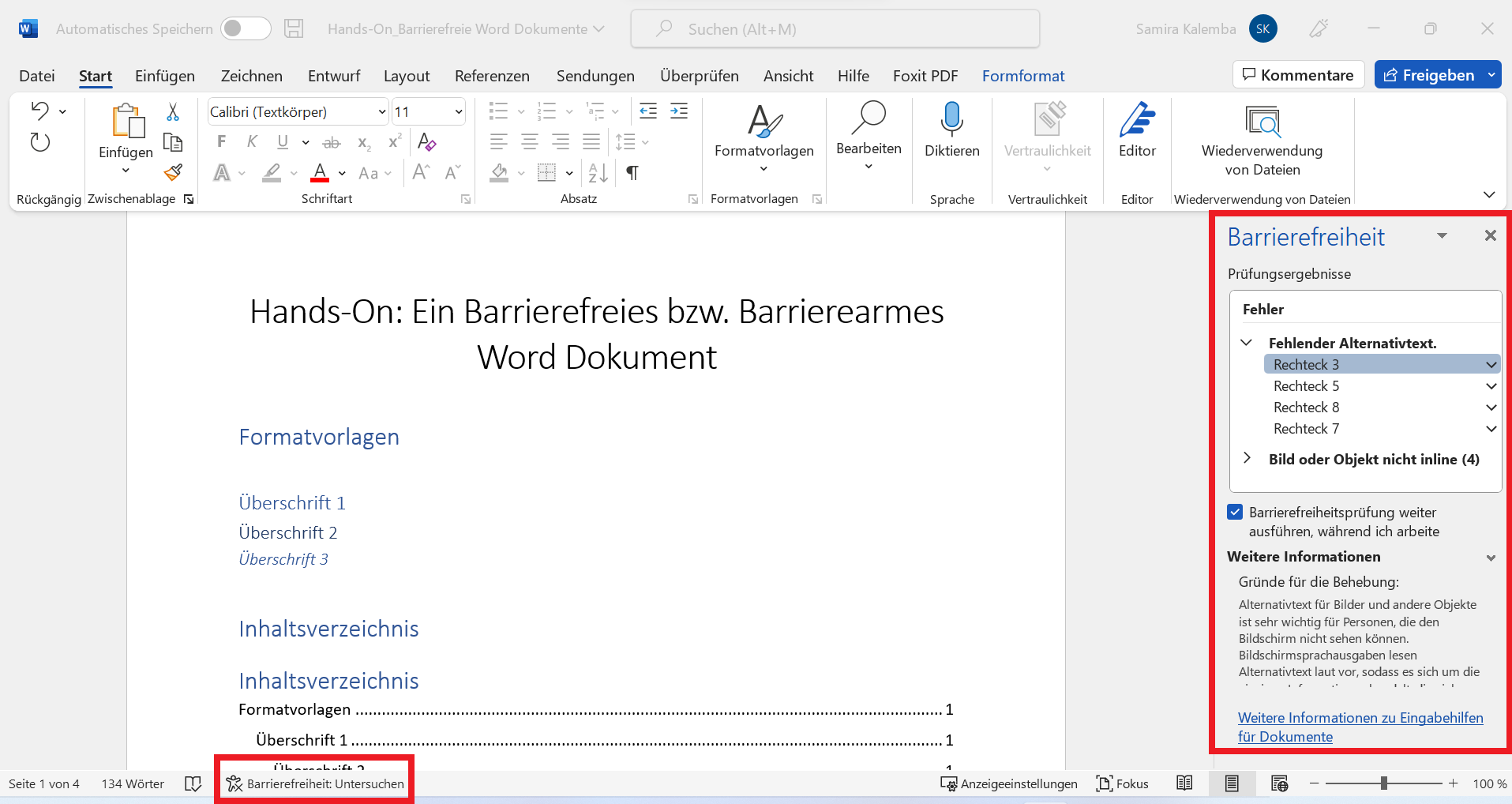Open the Calibri font dropdown
The width and height of the screenshot is (1512, 804).
pos(381,111)
